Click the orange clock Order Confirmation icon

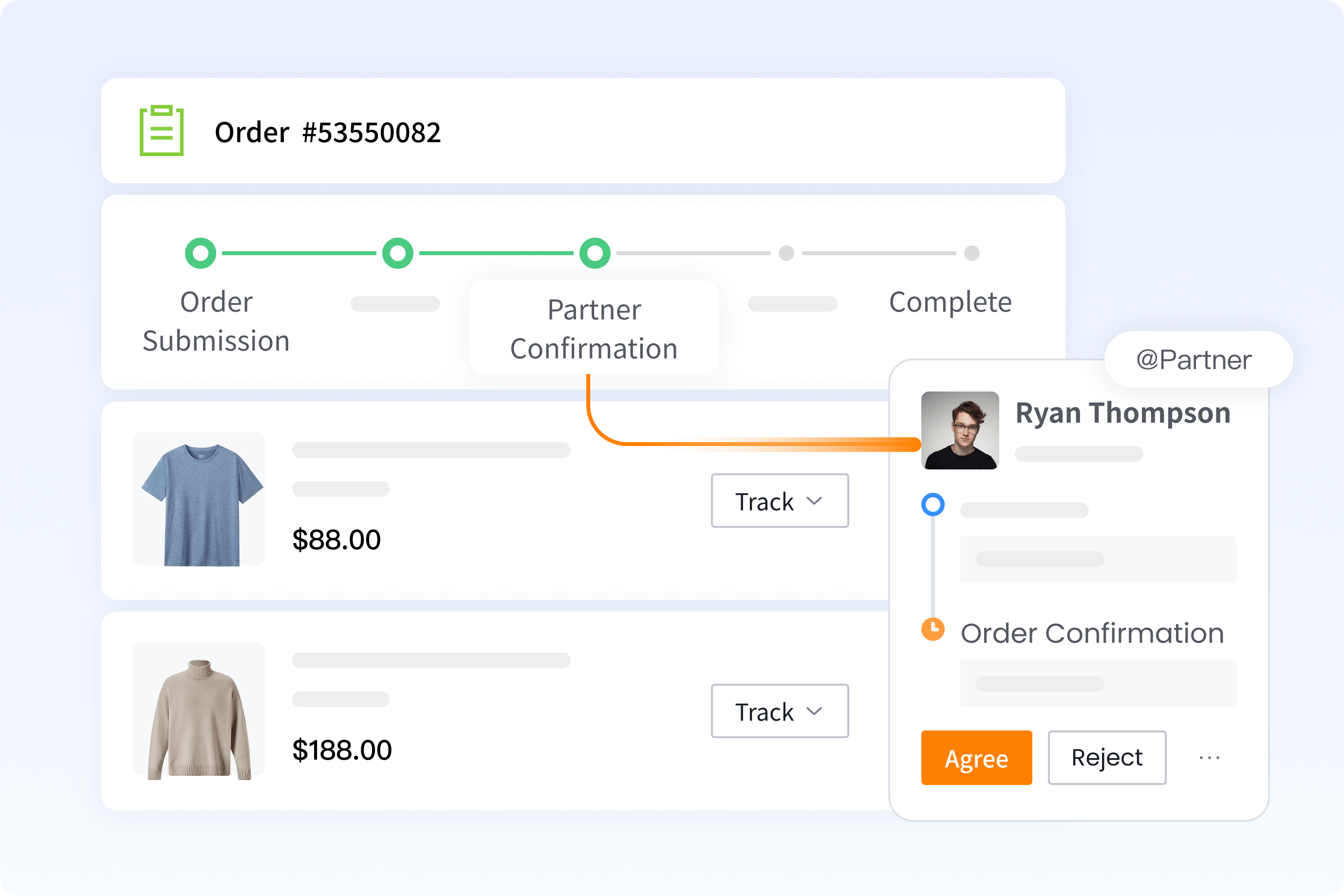933,629
